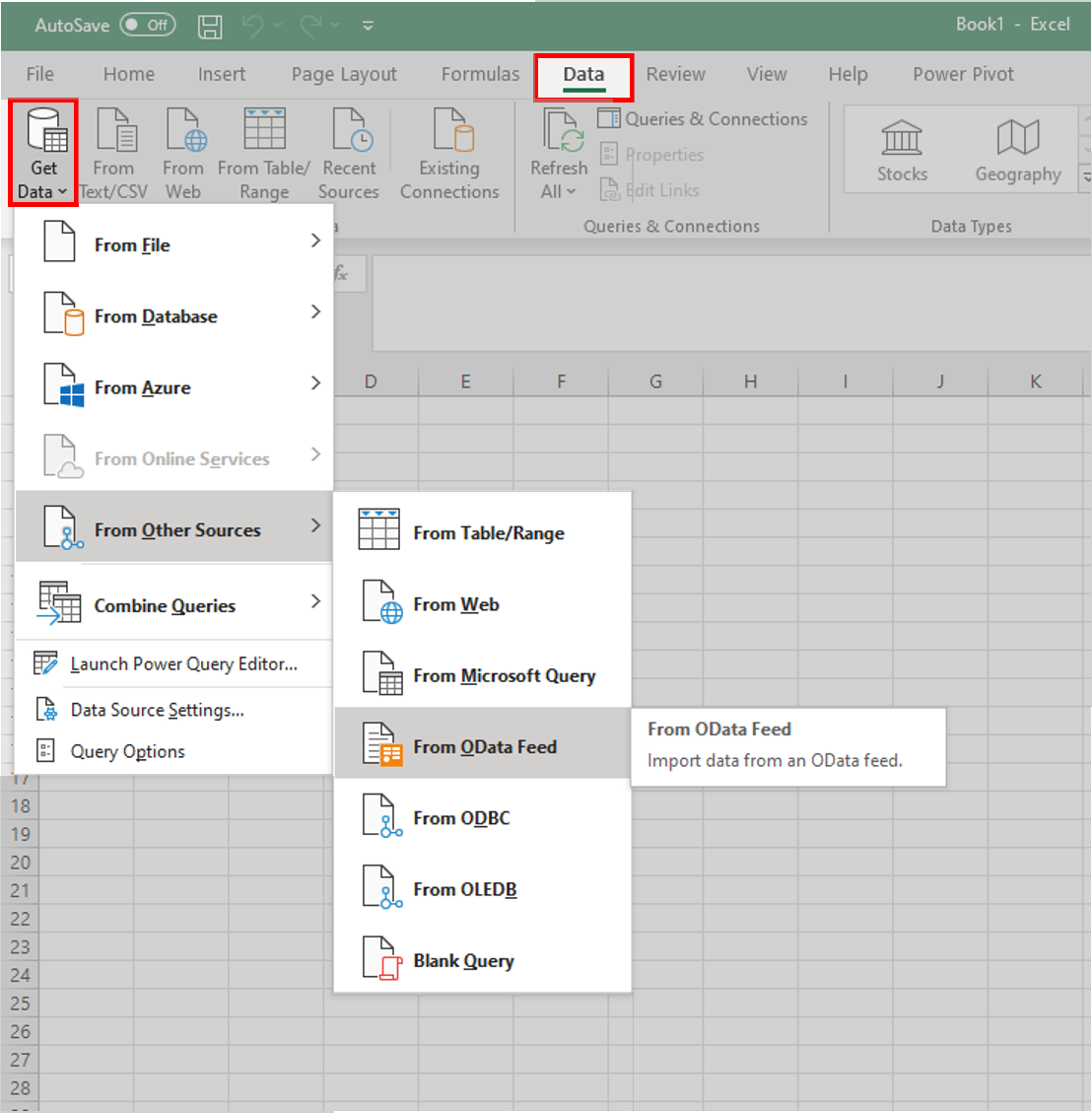
Task: Switch to the Formulas tab
Action: tap(480, 75)
